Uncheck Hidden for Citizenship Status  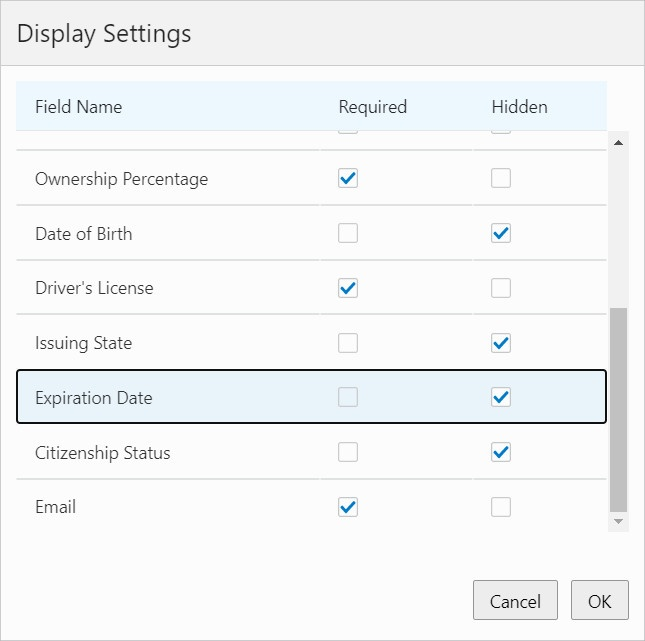coord(501,452)
